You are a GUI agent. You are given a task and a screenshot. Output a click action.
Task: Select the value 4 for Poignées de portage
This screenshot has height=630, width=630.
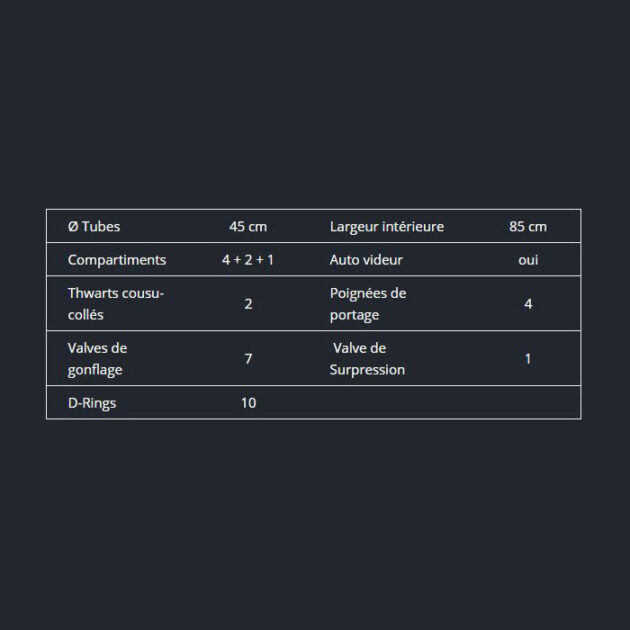[x=528, y=304]
